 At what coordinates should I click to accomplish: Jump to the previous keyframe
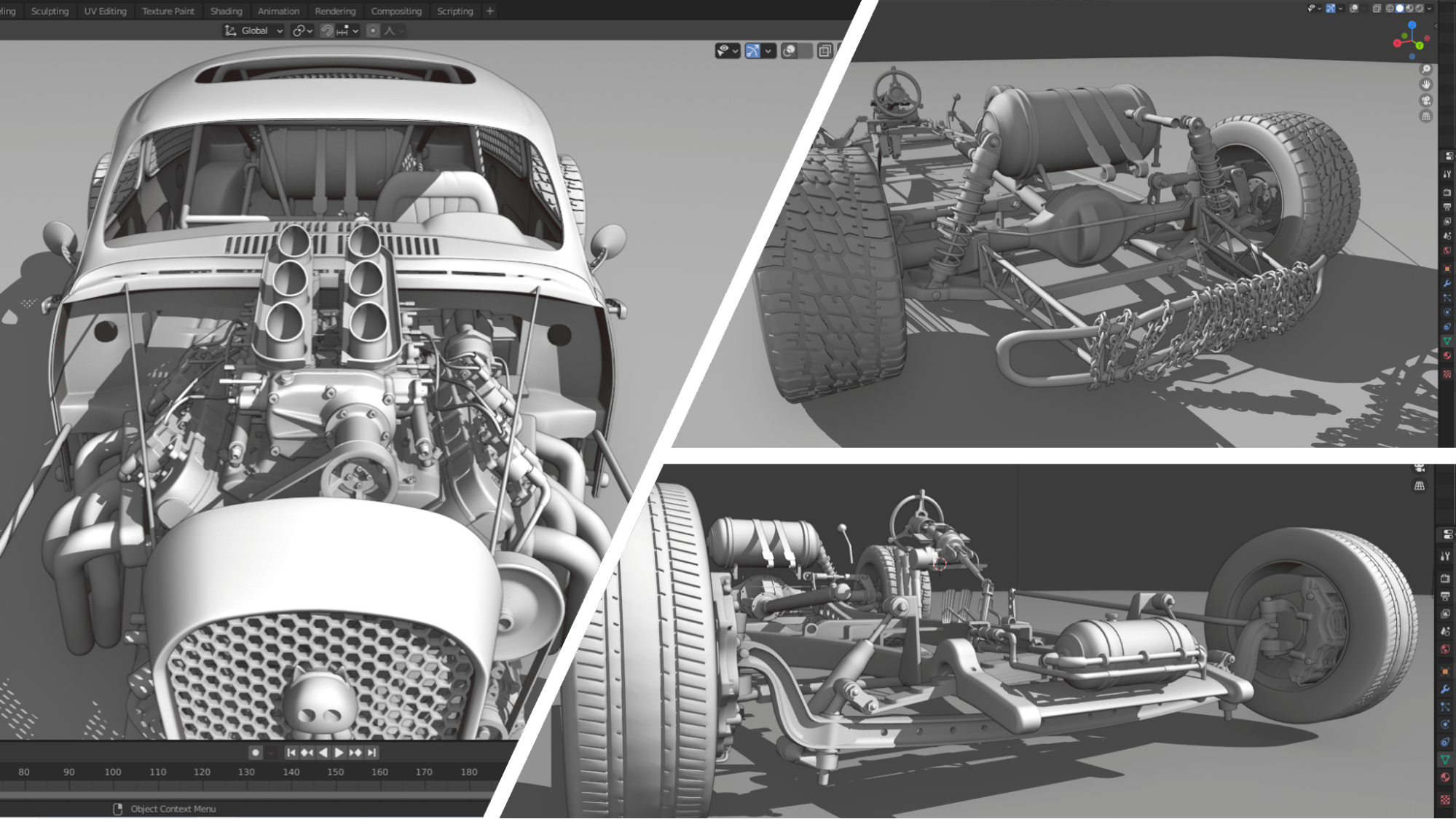(307, 753)
